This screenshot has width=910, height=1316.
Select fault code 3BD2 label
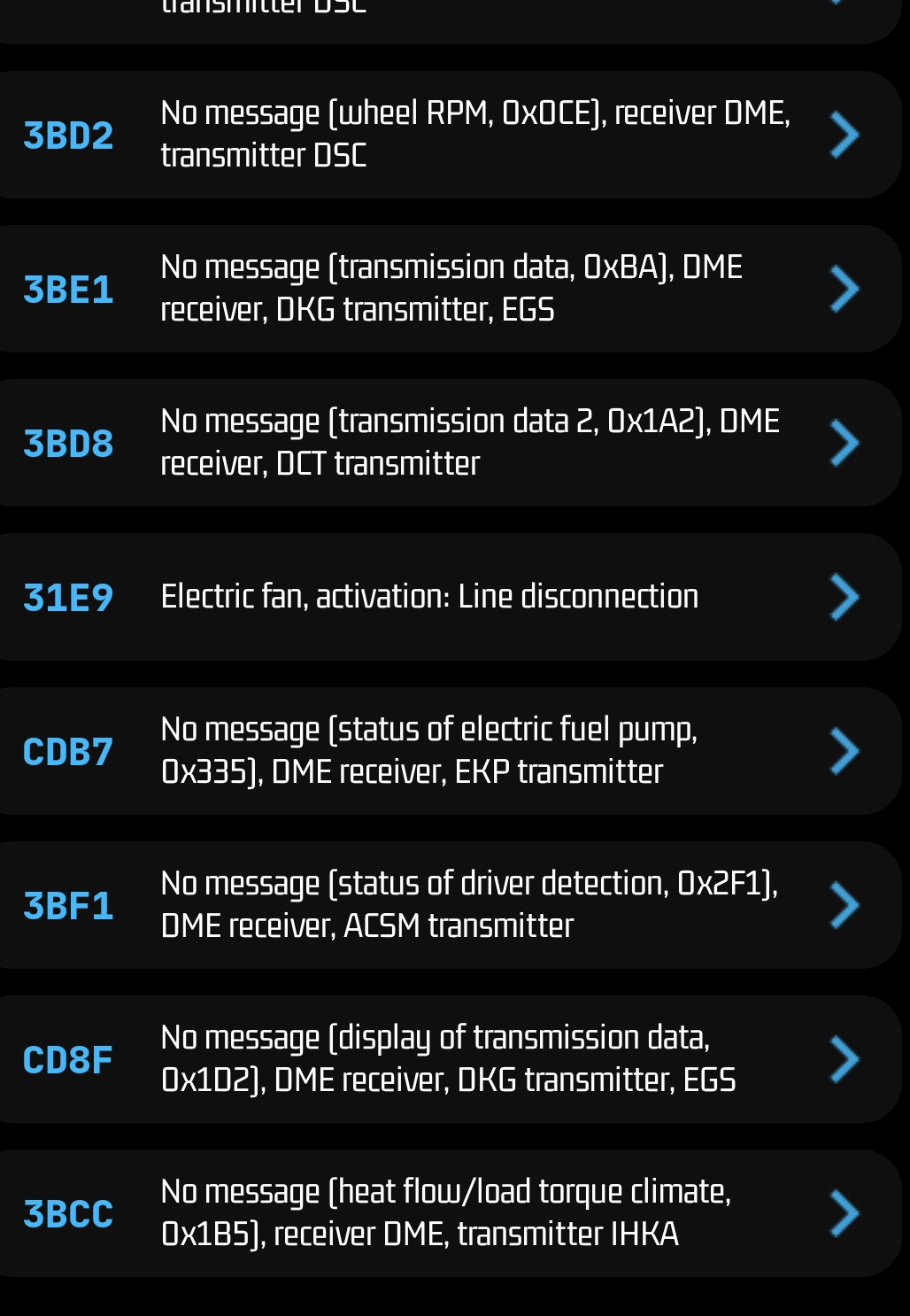68,135
